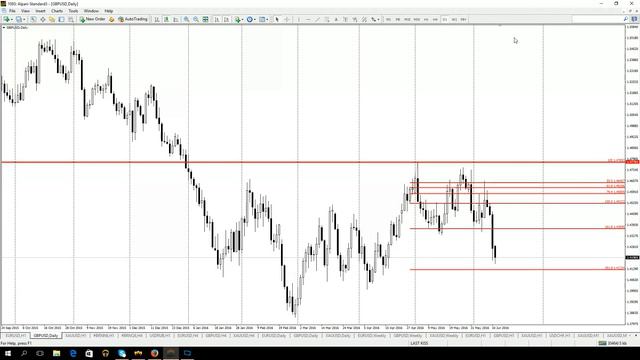Select the Draw vertical line tool

coord(298,19)
